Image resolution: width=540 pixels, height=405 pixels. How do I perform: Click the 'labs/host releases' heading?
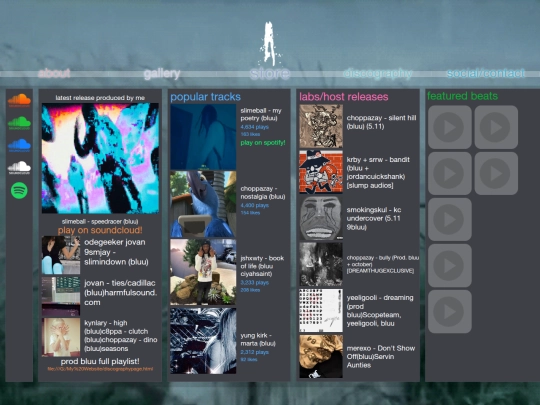pyautogui.click(x=344, y=97)
